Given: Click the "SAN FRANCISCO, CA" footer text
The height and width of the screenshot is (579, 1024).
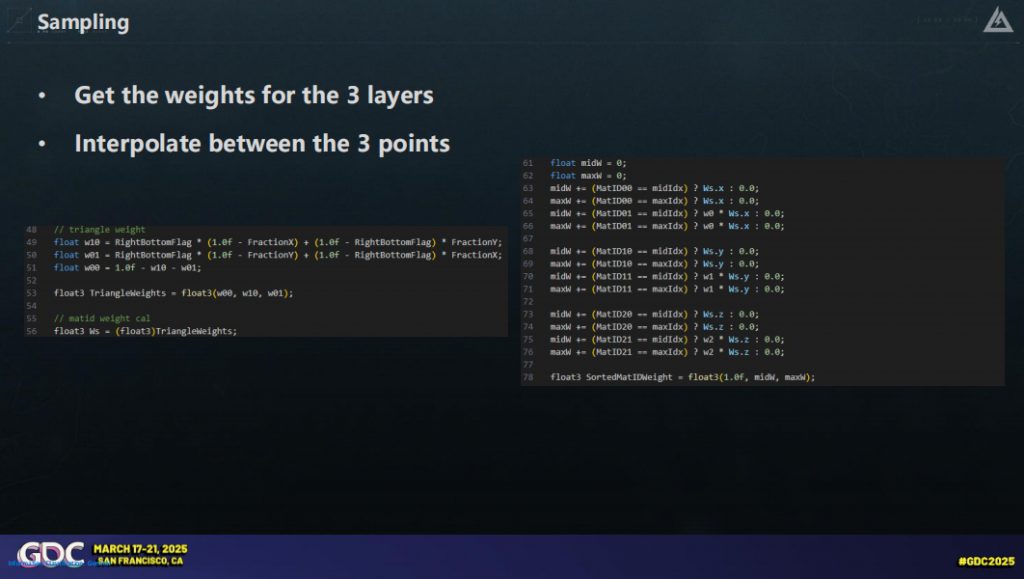Looking at the screenshot, I should tap(140, 561).
